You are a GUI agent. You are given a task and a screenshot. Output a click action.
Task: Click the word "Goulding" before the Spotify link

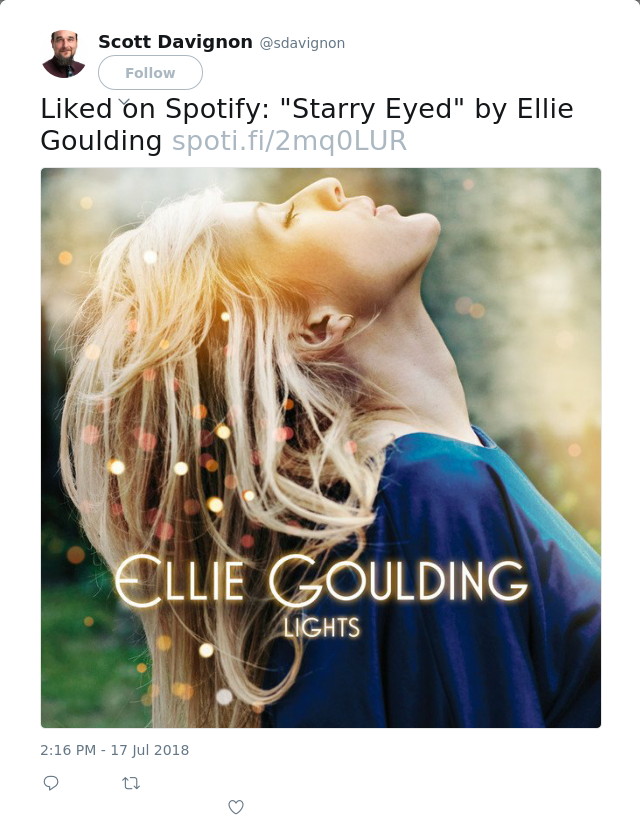tap(101, 141)
